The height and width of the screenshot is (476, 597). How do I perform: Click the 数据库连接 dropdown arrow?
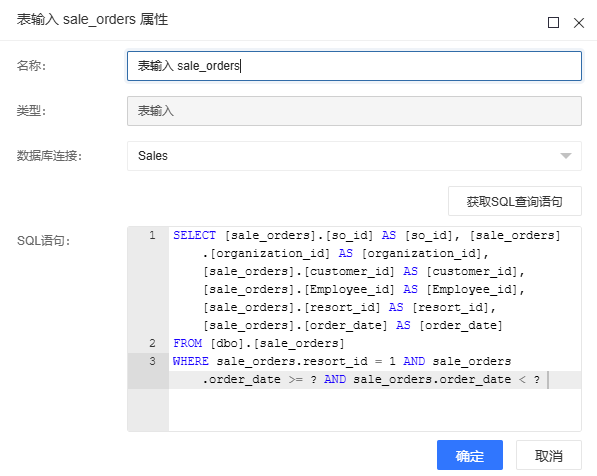point(566,156)
